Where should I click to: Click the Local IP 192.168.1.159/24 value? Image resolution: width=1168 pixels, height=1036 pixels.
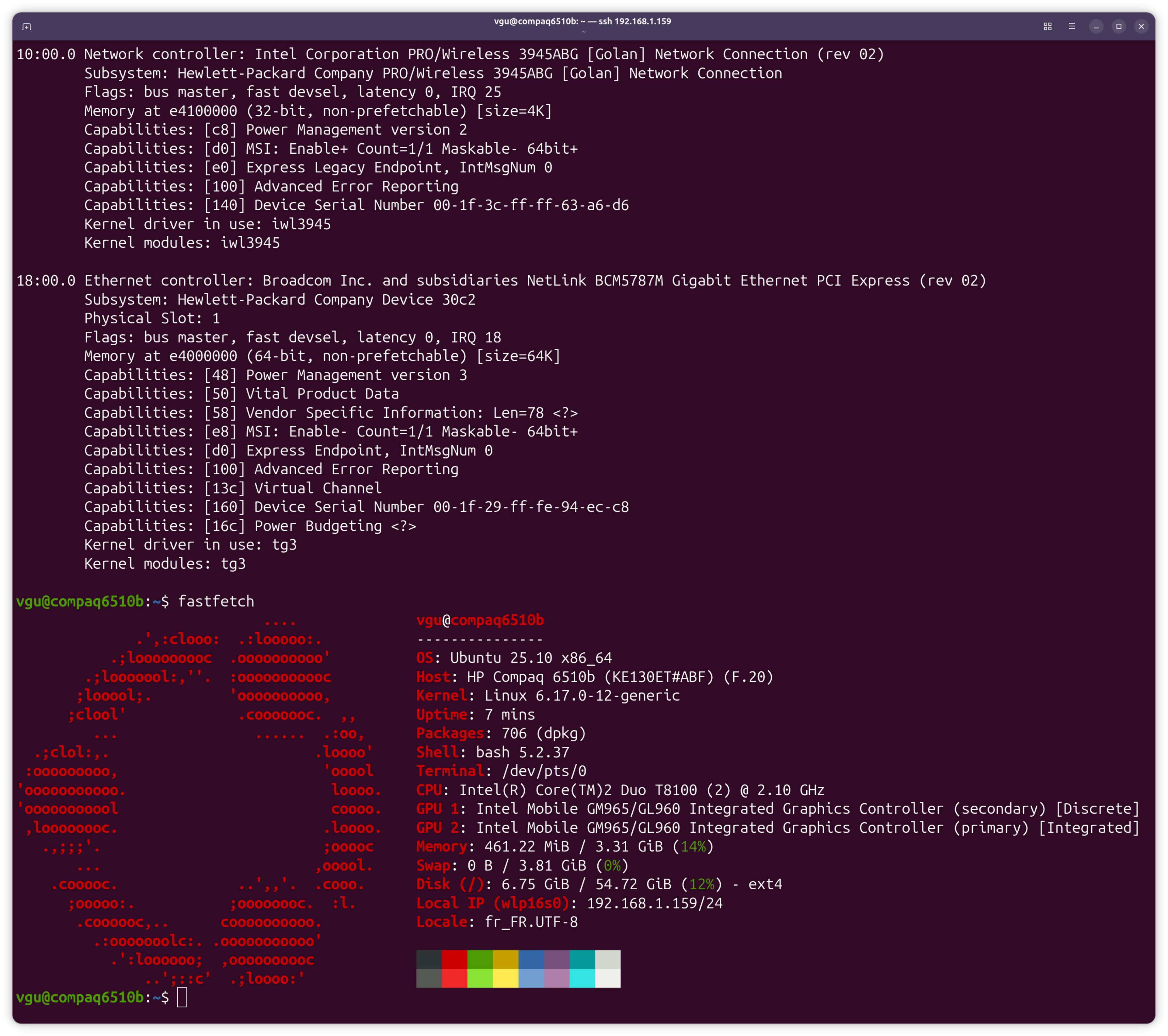click(654, 903)
